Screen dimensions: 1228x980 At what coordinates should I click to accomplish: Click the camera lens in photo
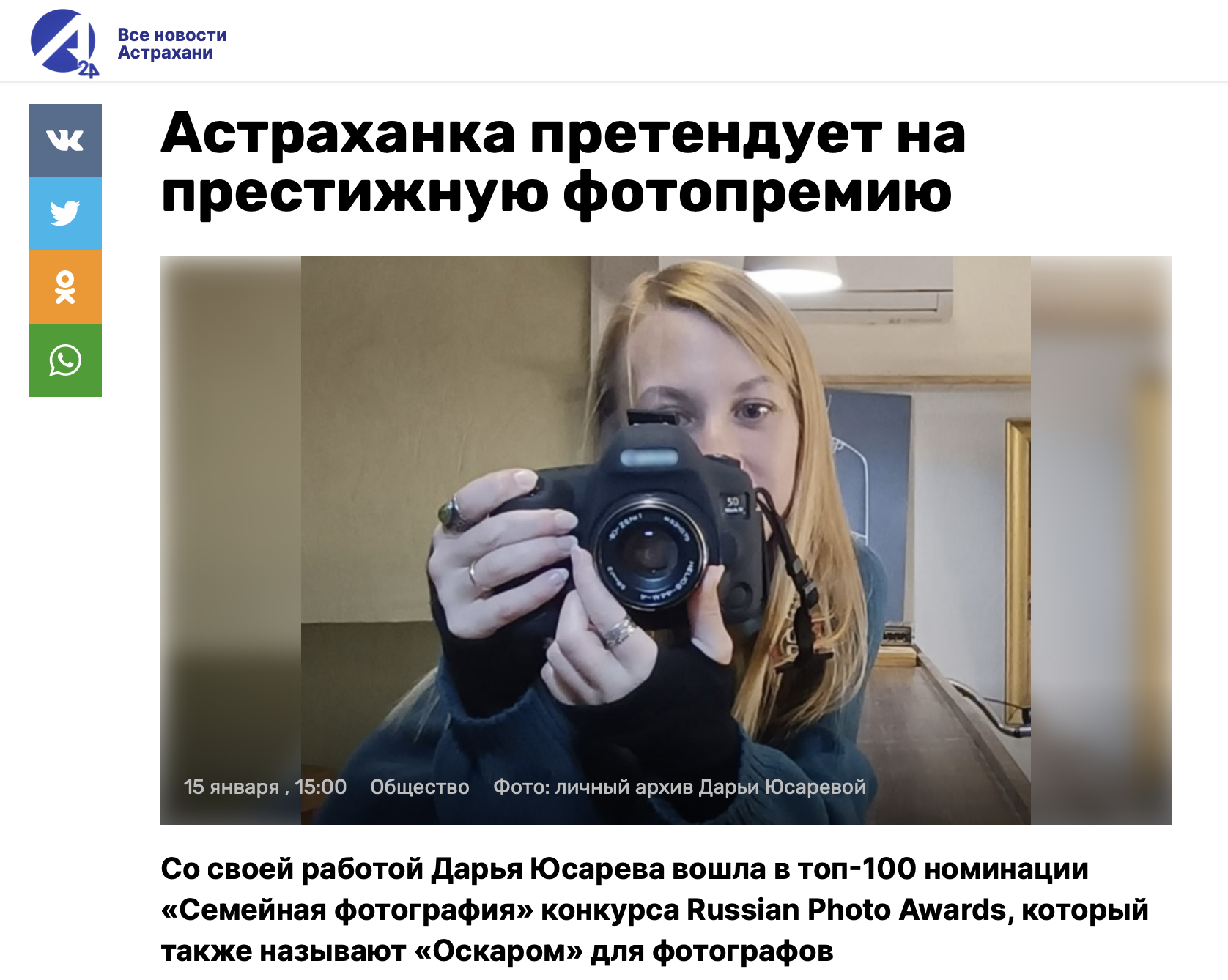650,554
